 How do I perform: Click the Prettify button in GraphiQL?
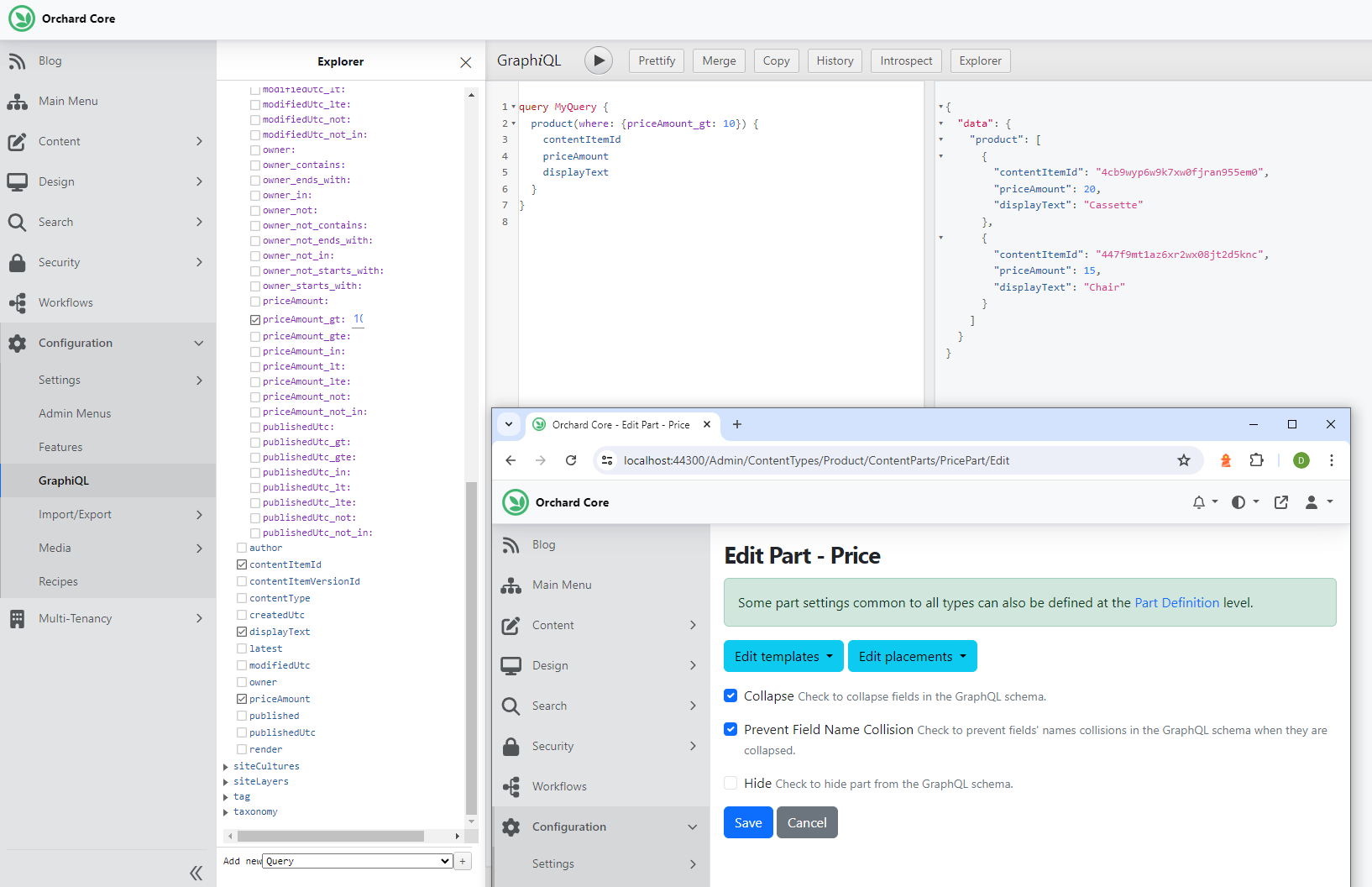tap(657, 60)
